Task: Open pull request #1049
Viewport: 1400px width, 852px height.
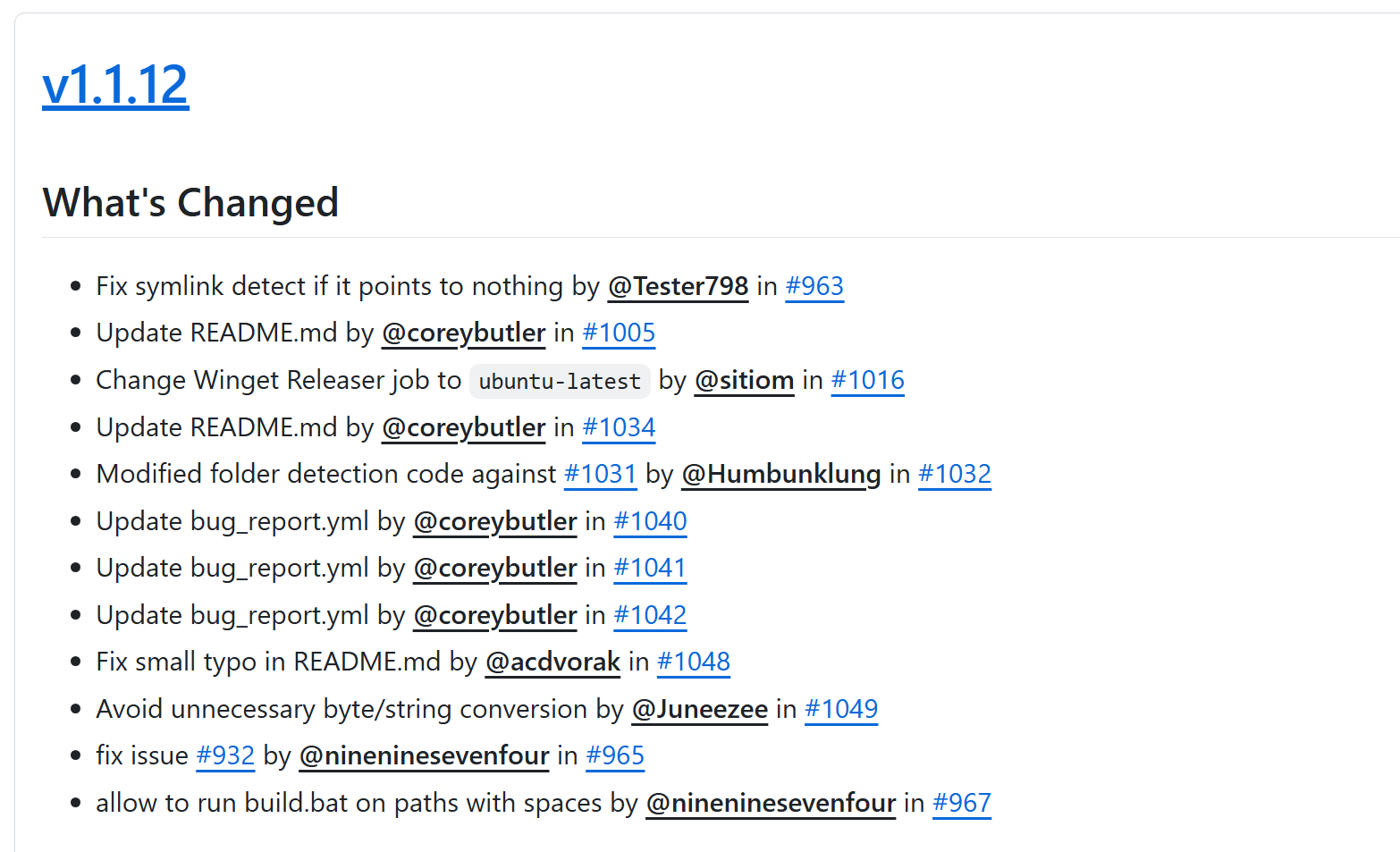Action: pos(840,709)
